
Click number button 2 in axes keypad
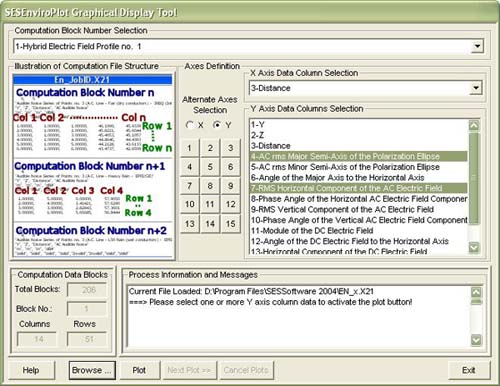coord(210,148)
